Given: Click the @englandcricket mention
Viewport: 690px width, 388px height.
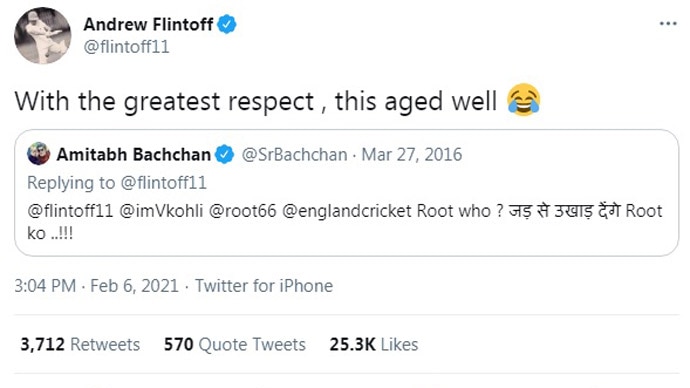Looking at the screenshot, I should click(x=346, y=211).
